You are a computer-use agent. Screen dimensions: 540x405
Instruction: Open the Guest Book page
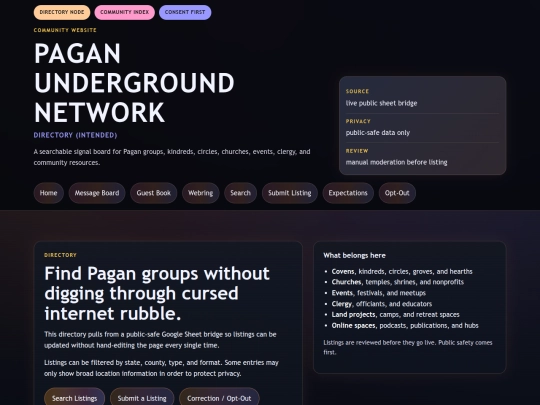coord(154,193)
